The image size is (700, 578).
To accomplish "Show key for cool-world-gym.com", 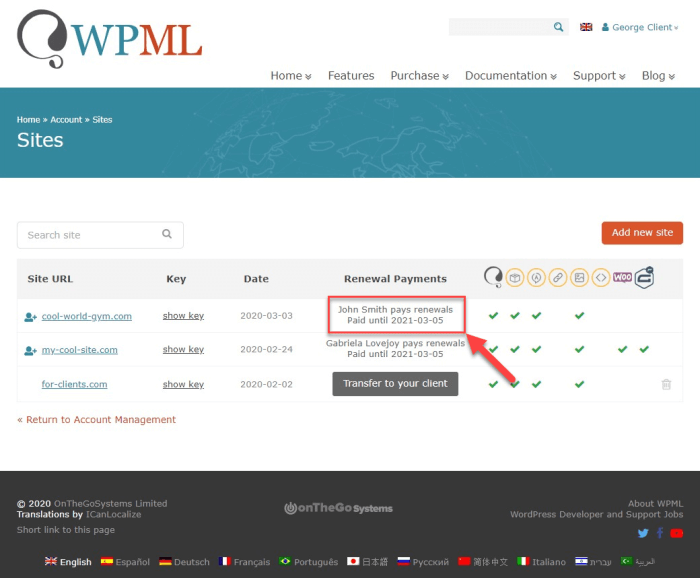I will coord(183,316).
